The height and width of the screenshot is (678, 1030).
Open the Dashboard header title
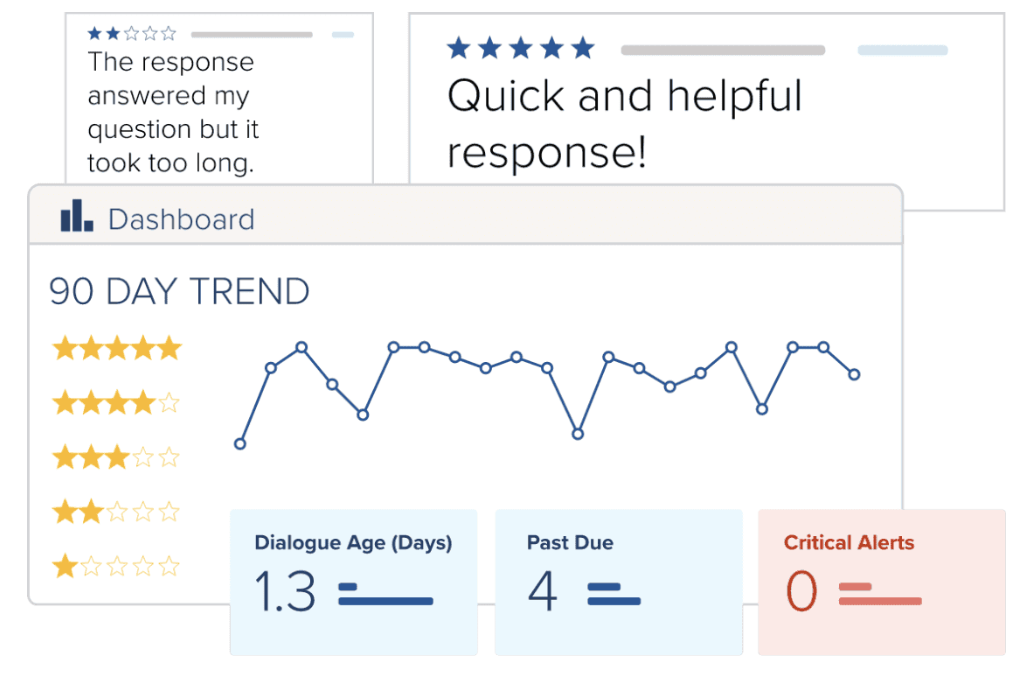(181, 219)
